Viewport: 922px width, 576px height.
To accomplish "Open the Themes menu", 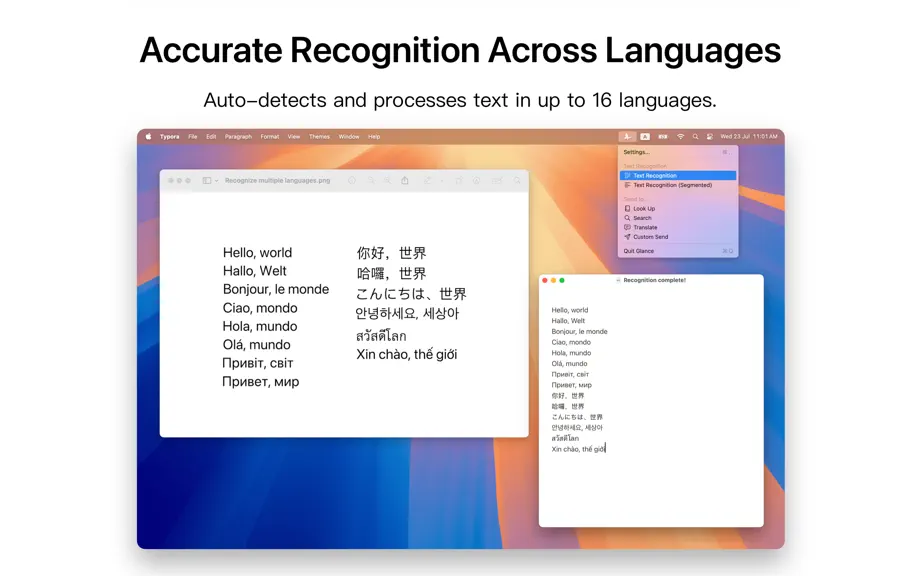I will coord(319,136).
